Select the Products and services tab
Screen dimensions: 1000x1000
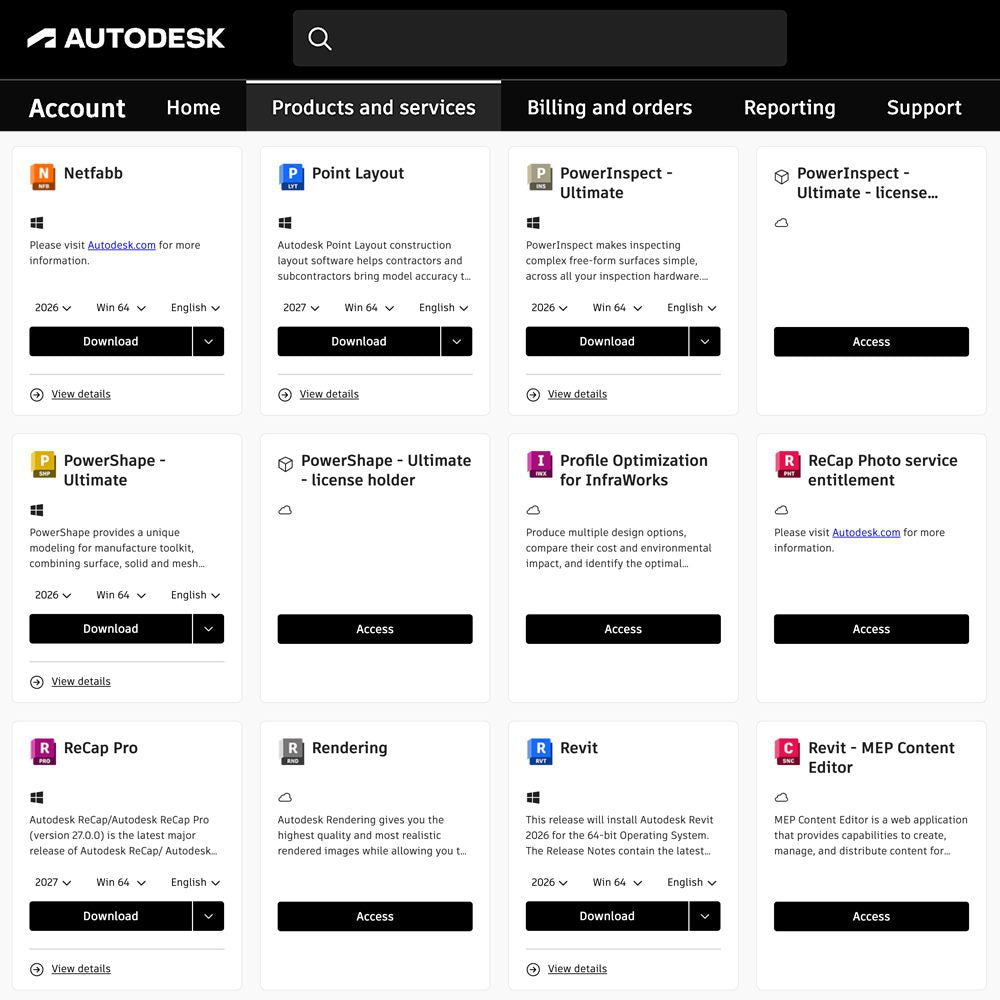[x=374, y=107]
